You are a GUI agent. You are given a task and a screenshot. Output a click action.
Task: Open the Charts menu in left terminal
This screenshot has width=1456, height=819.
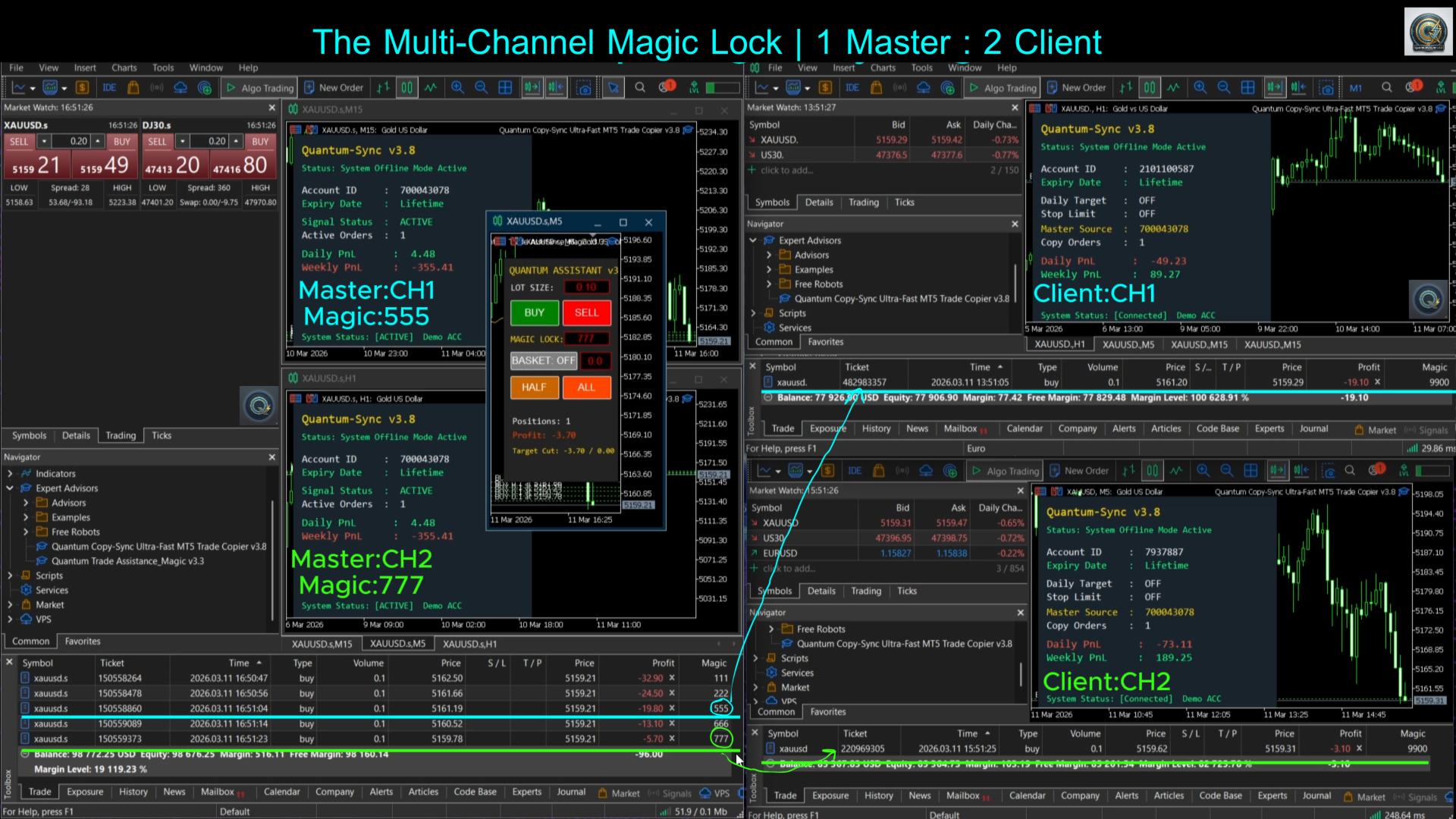click(124, 67)
